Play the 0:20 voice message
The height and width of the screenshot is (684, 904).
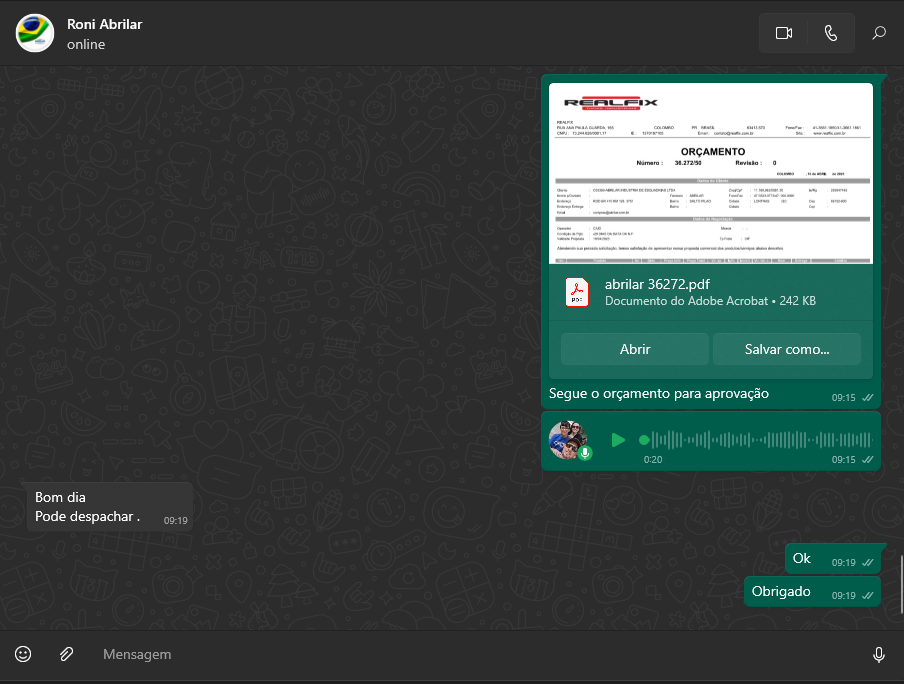click(618, 440)
